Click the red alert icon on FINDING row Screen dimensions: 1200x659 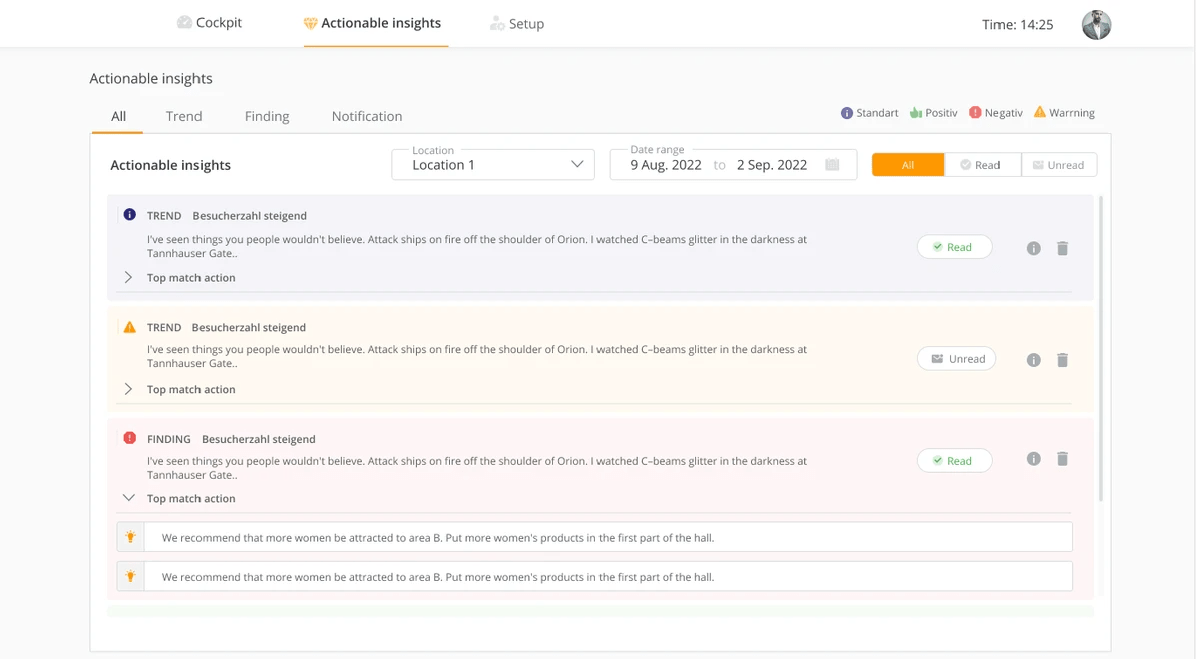point(129,438)
